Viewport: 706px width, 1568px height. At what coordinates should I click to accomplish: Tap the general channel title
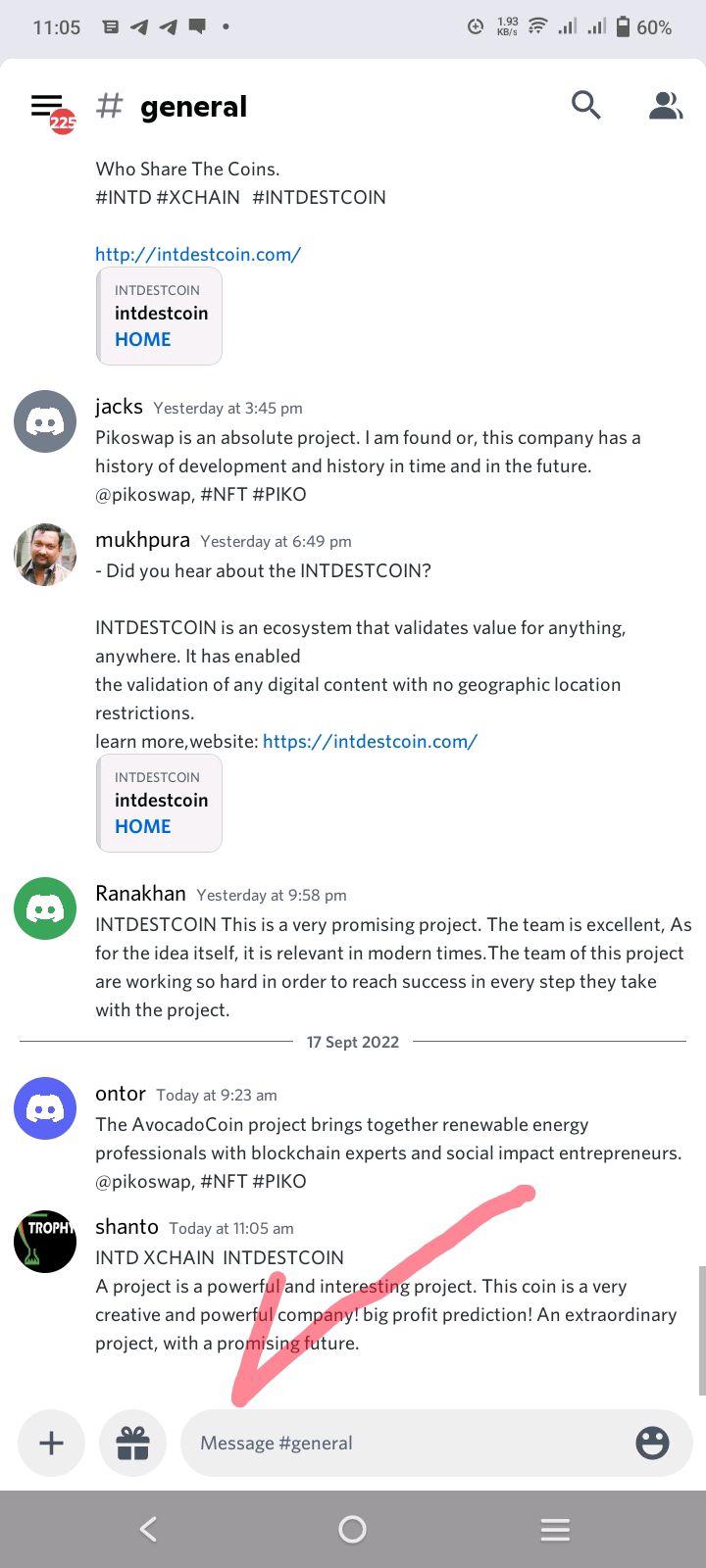pyautogui.click(x=193, y=107)
